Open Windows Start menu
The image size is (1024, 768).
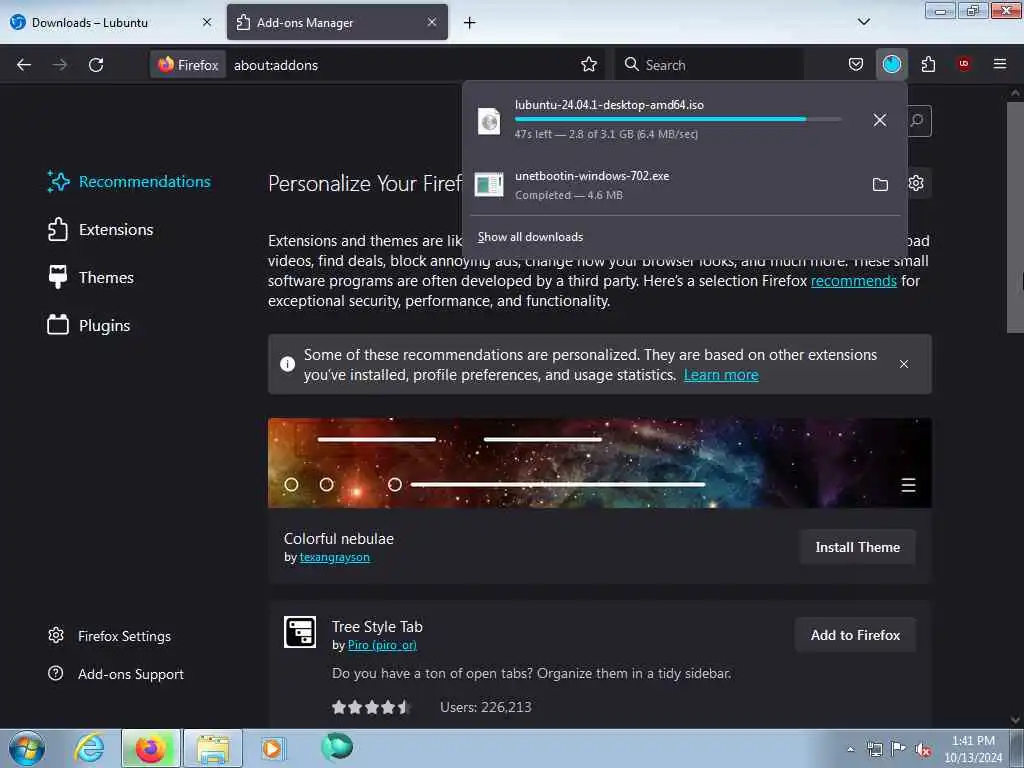tap(27, 748)
